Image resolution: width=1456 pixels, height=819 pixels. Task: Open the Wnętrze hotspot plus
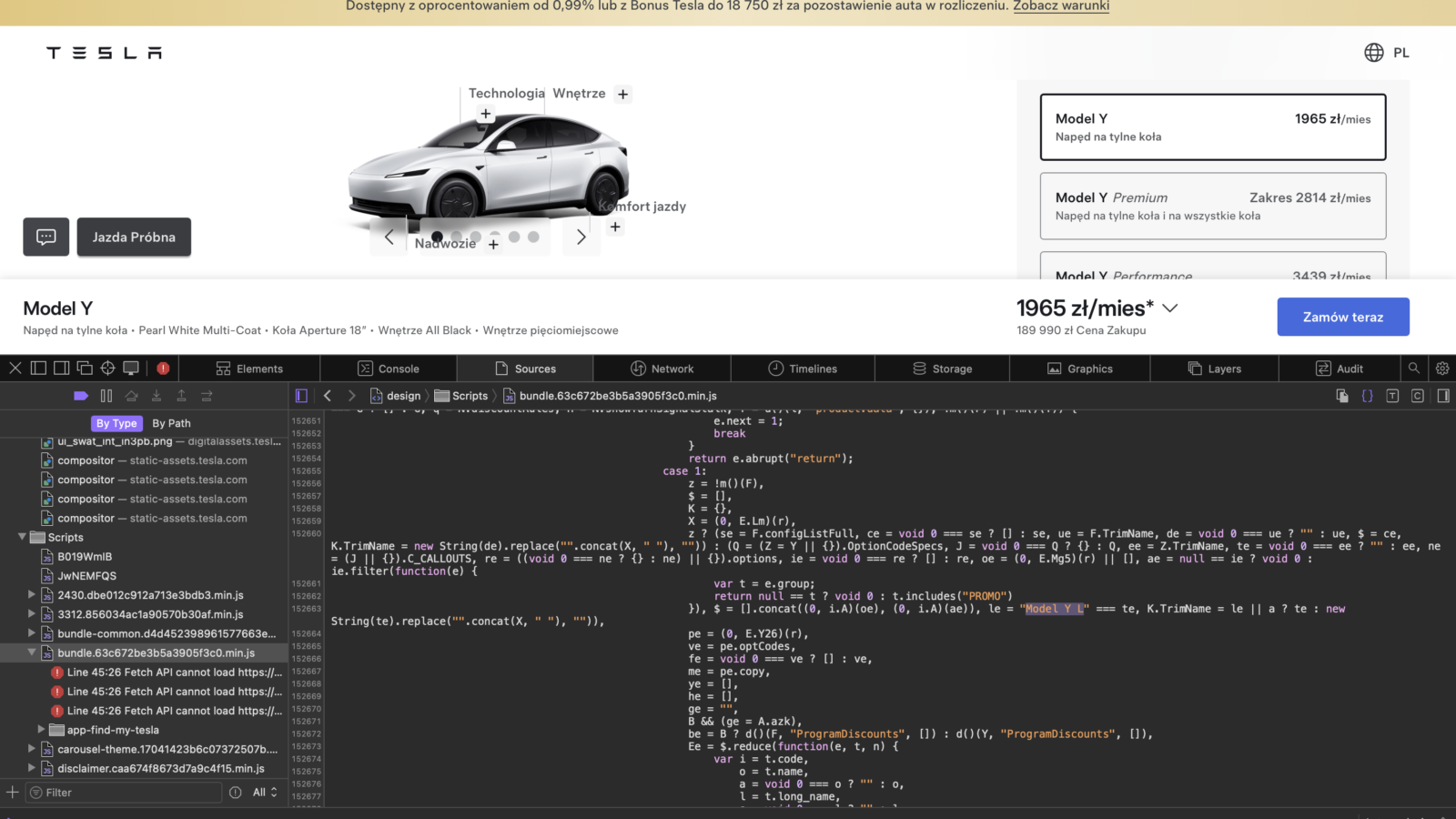(622, 94)
